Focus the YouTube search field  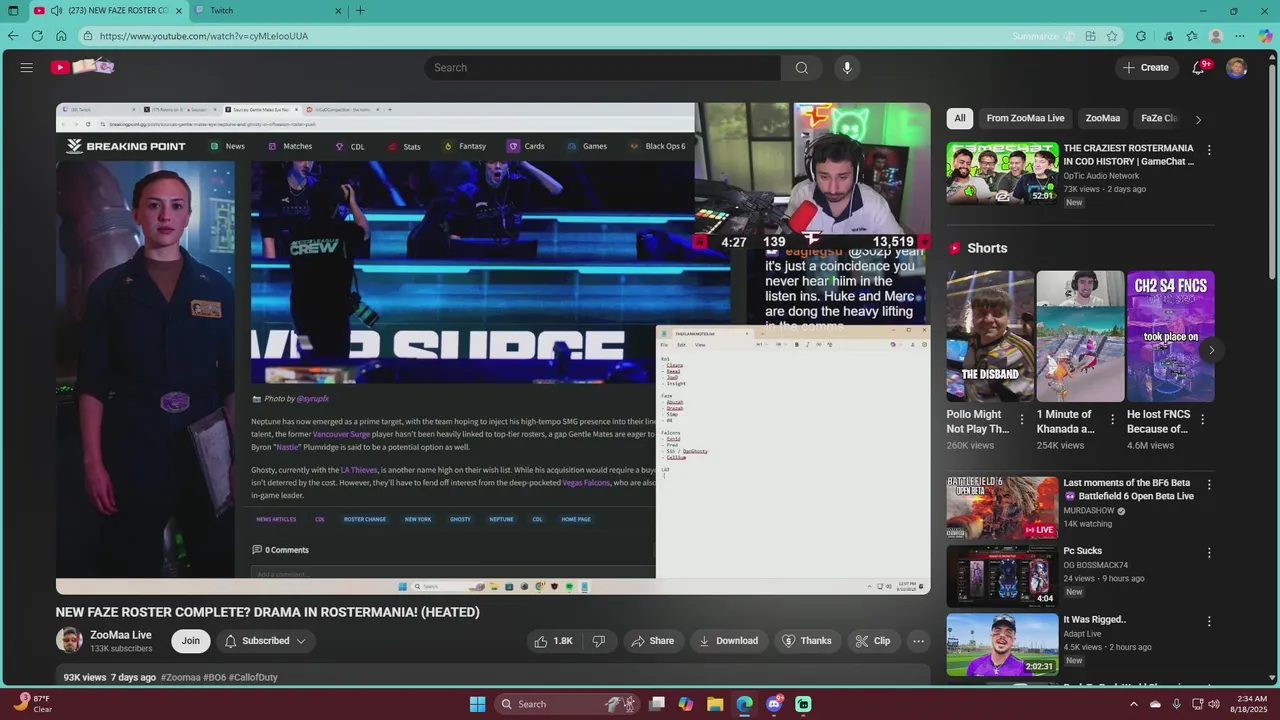click(603, 67)
